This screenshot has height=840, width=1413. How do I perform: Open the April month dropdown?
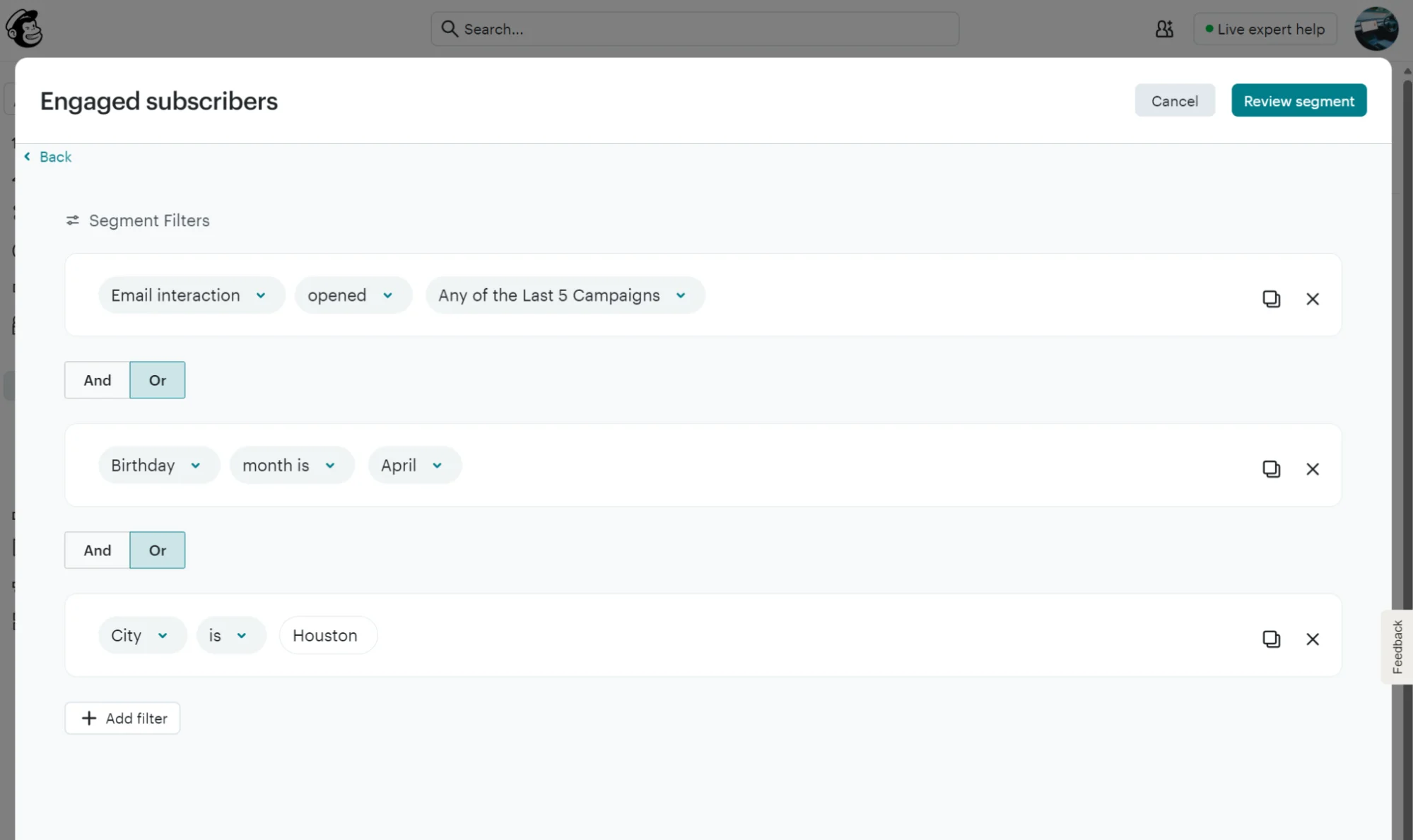415,466
